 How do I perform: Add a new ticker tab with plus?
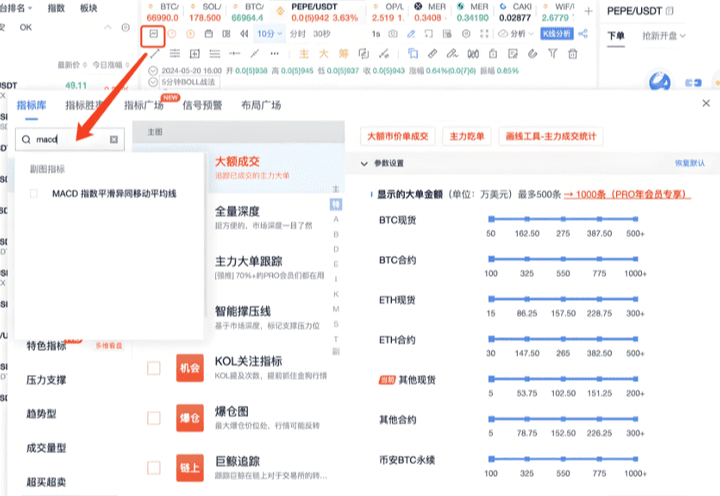coord(589,11)
